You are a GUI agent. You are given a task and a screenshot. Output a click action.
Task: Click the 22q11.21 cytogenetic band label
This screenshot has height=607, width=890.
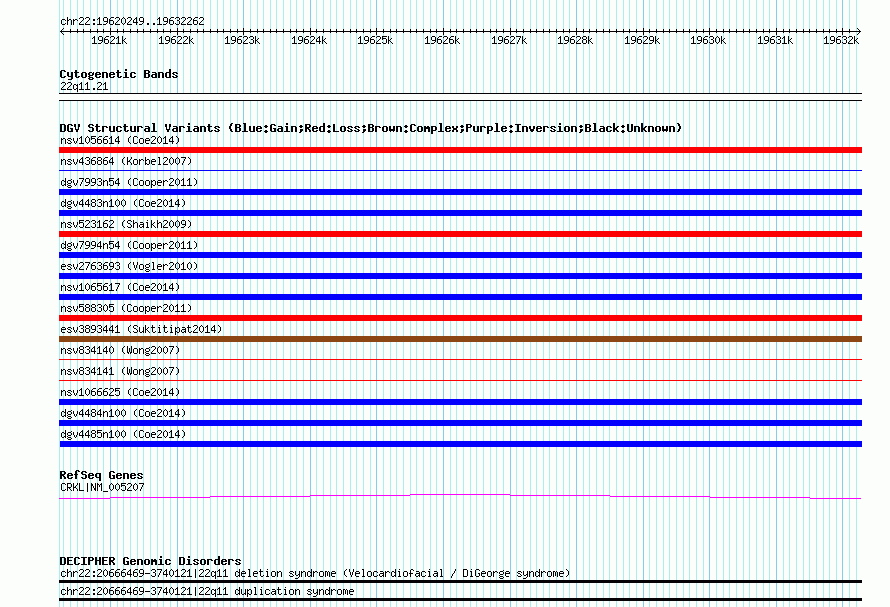point(84,86)
